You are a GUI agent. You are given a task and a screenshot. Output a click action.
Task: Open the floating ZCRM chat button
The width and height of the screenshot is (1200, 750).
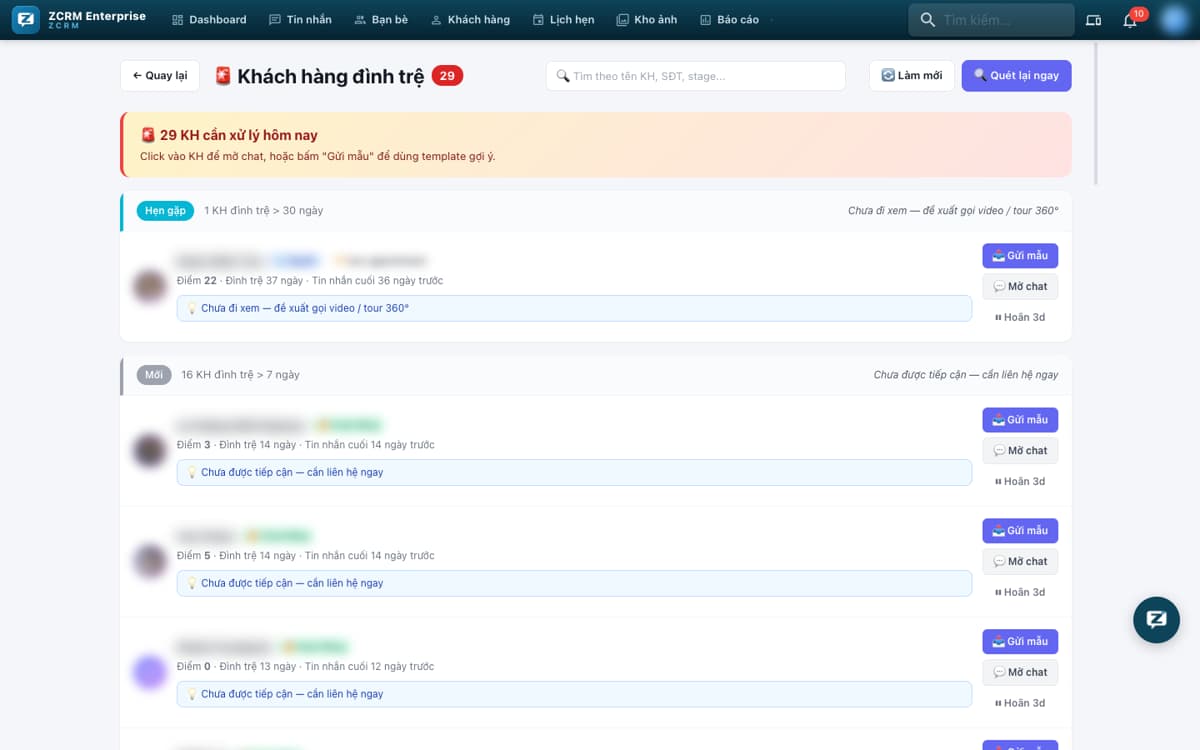(1157, 620)
